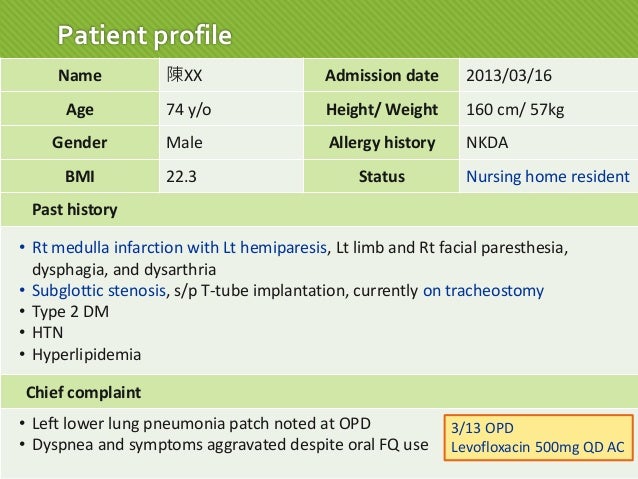Viewport: 638px width, 479px height.
Task: Click the patient name 陳XX
Action: pyautogui.click(x=184, y=75)
